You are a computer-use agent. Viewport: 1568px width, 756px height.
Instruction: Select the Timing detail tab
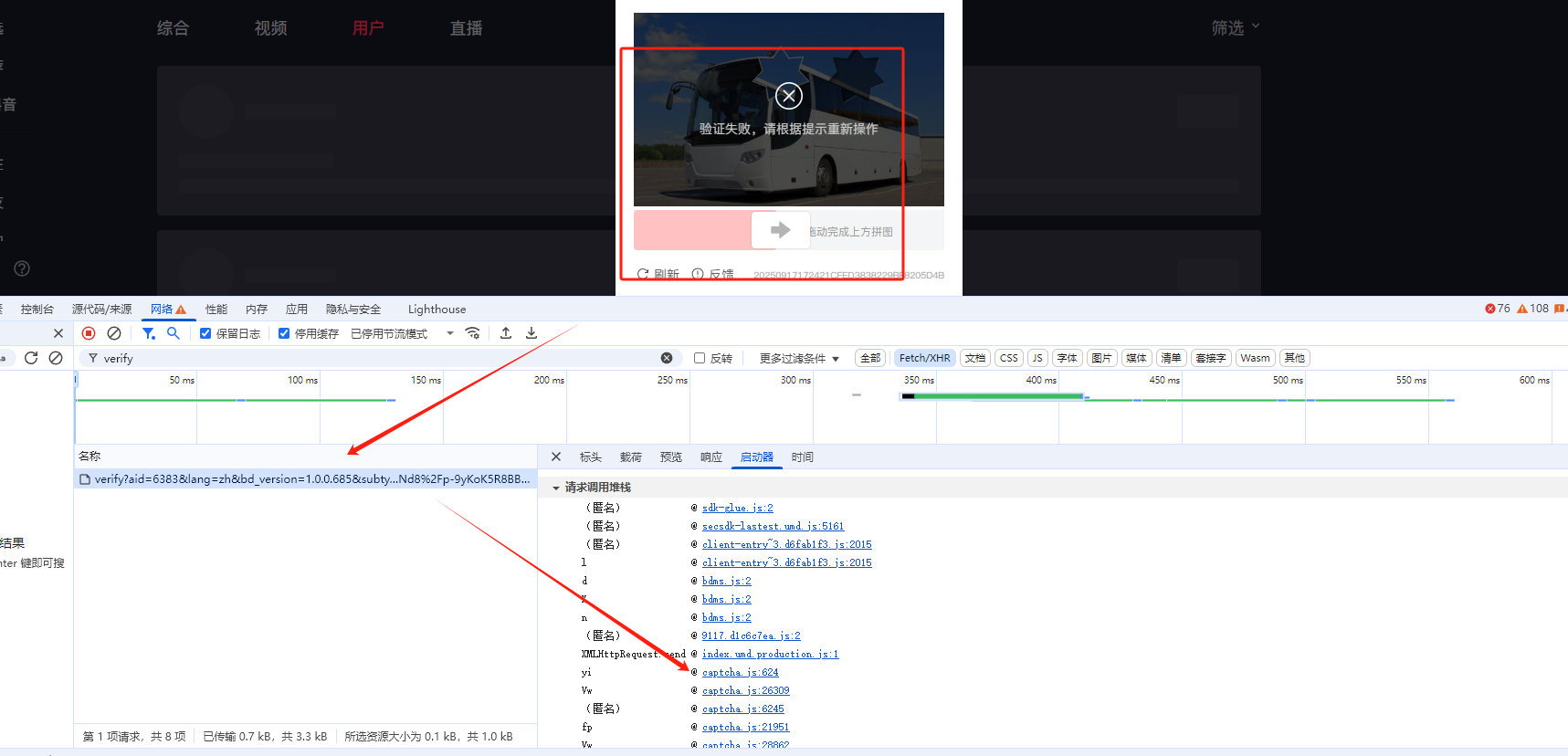tap(802, 457)
